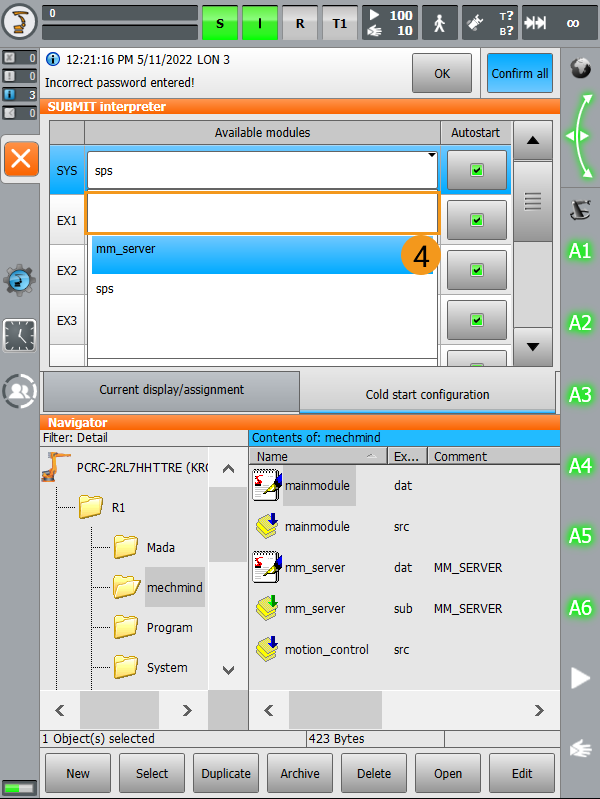Open the user group icon

pyautogui.click(x=19, y=391)
